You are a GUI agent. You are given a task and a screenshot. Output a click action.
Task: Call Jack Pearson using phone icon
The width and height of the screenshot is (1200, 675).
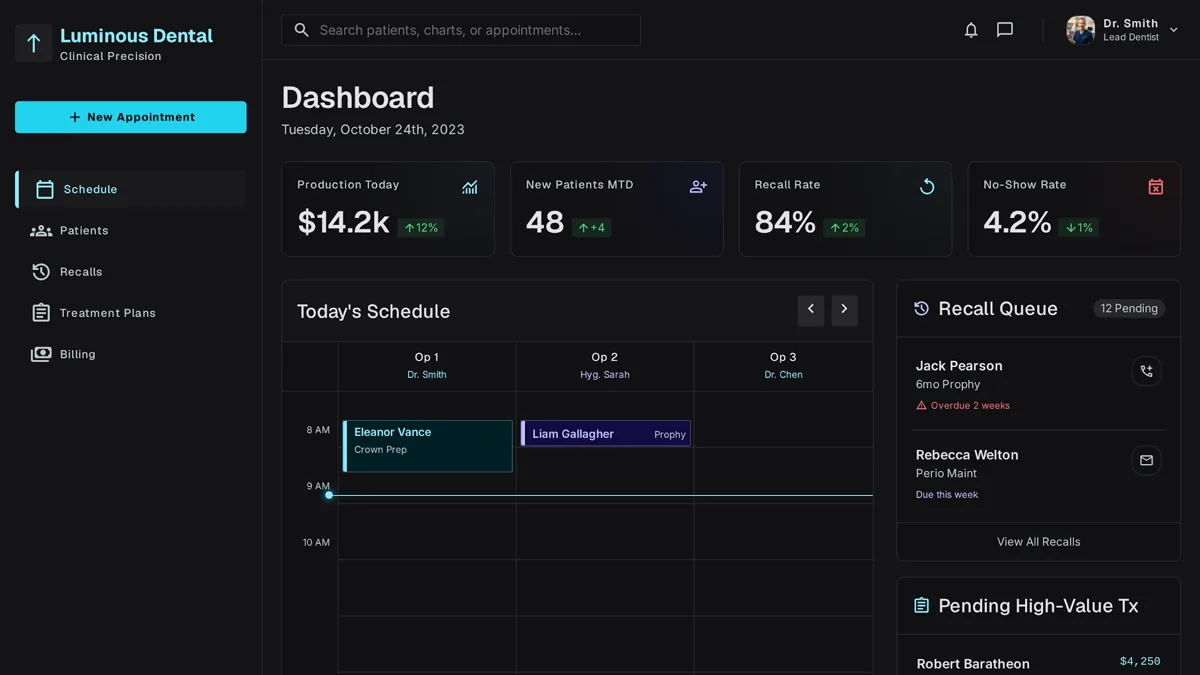click(x=1146, y=371)
